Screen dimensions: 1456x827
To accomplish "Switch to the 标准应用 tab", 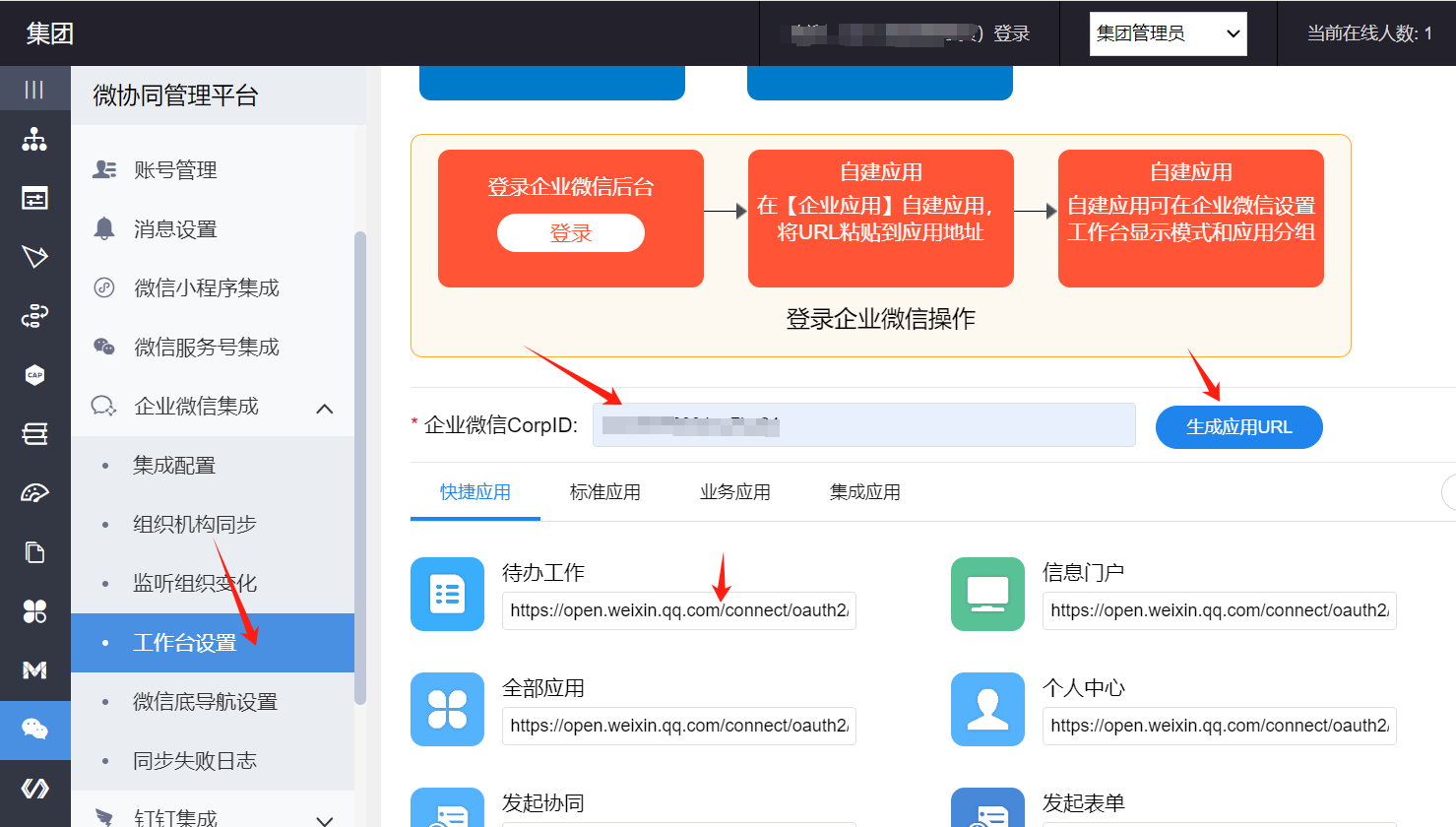I will coord(605,492).
